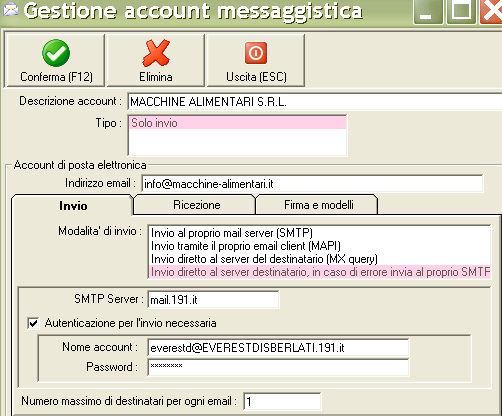This screenshot has width=502, height=416.
Task: Open the Firma e modelli tab
Action: coord(317,205)
